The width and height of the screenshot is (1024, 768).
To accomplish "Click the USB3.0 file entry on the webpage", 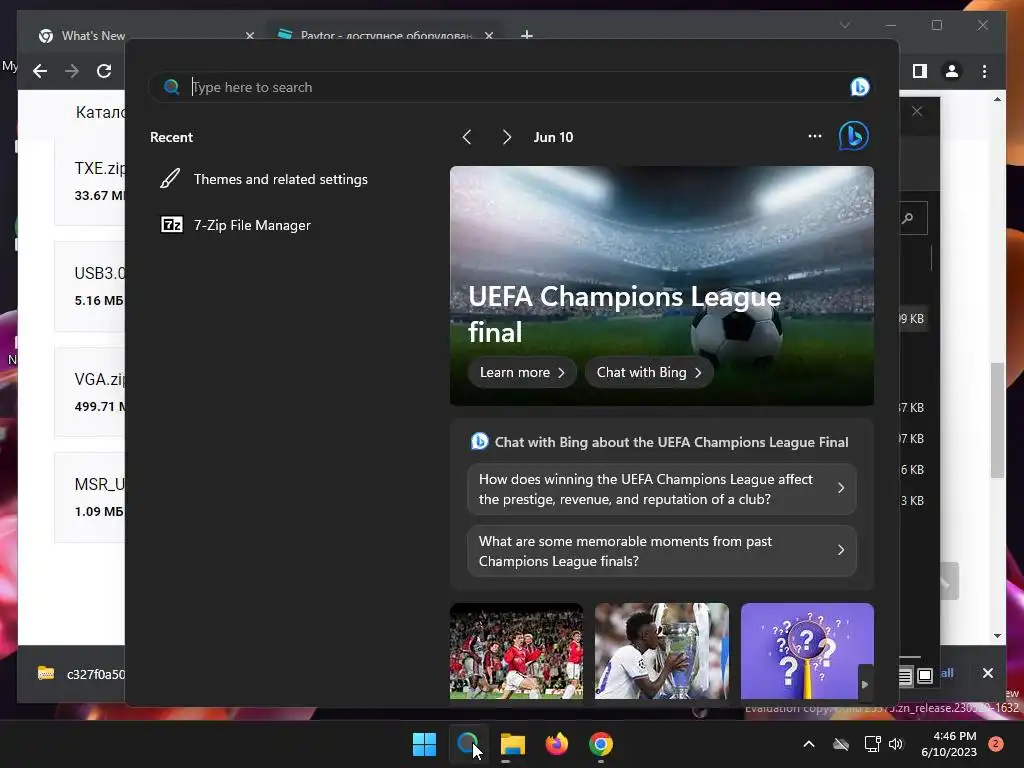I will pyautogui.click(x=89, y=286).
